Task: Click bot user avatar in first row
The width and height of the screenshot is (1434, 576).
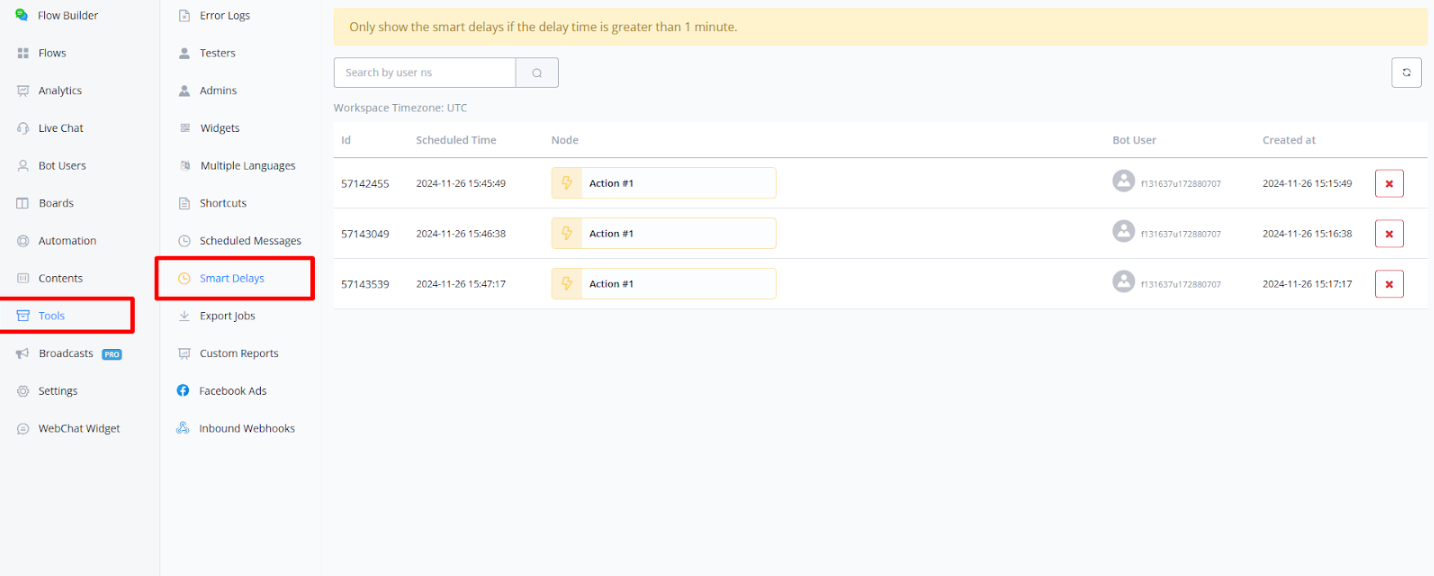Action: pyautogui.click(x=1124, y=181)
